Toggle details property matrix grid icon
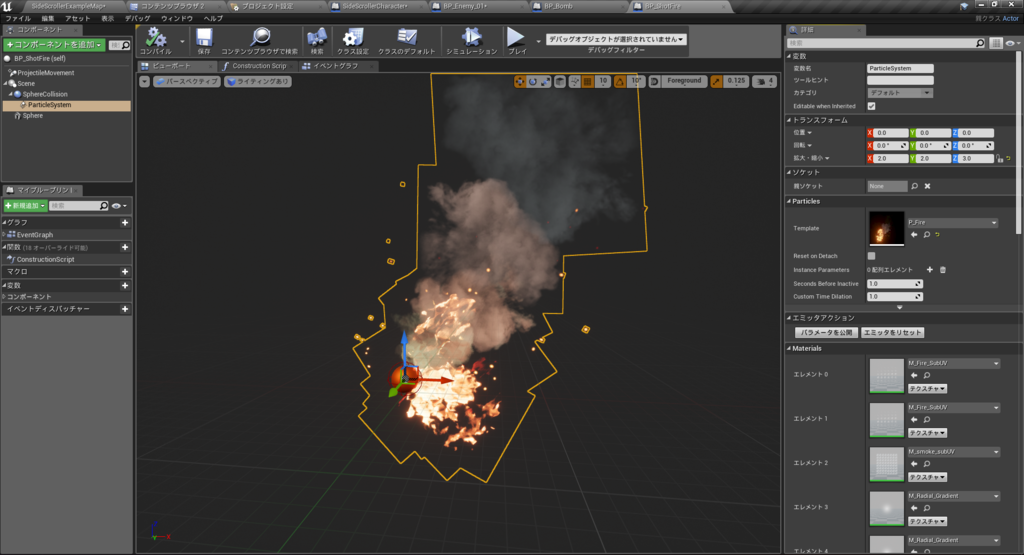Screen dimensions: 1024x555 tap(995, 43)
